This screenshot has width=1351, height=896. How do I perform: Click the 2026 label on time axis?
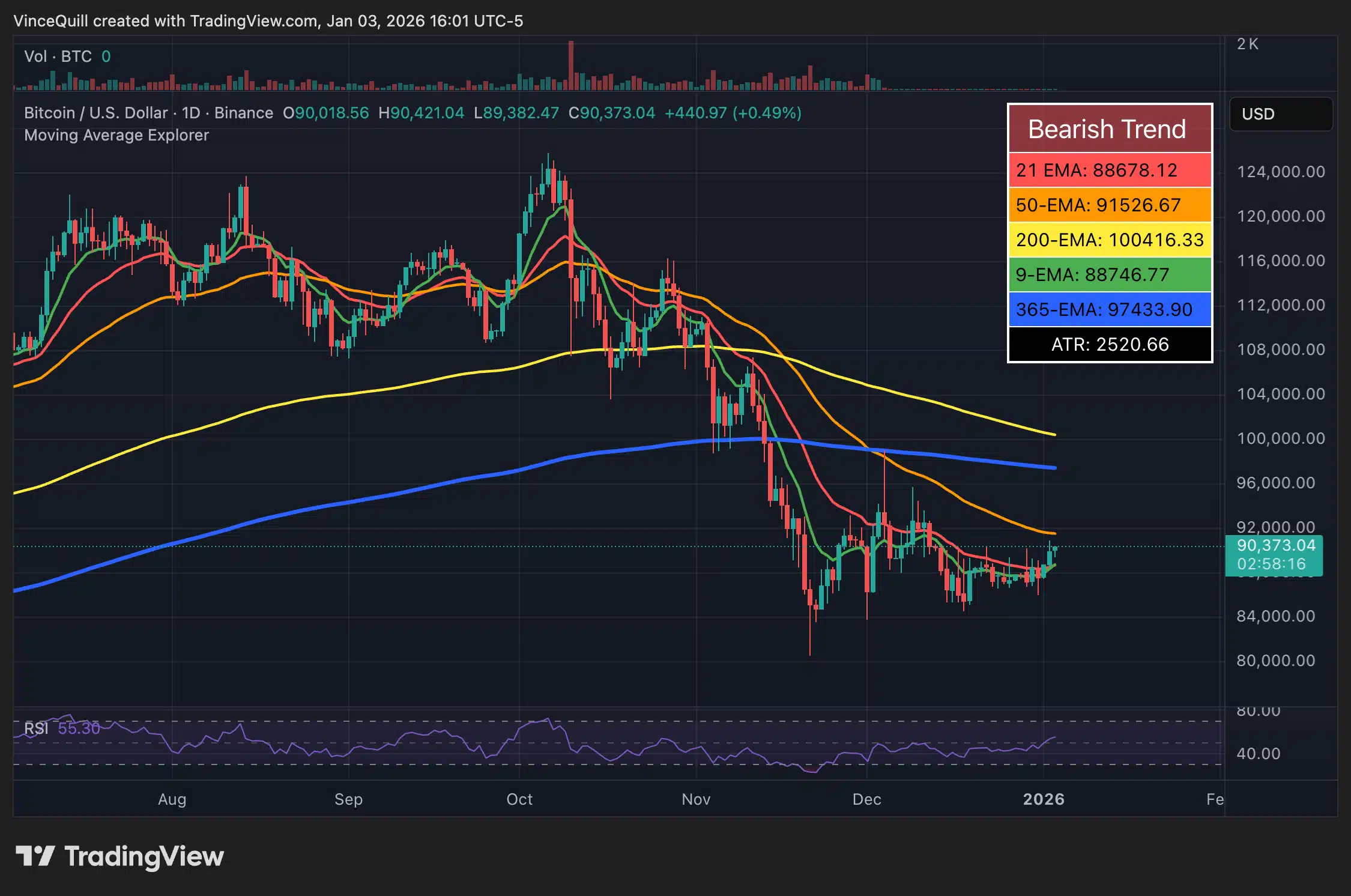1044,799
